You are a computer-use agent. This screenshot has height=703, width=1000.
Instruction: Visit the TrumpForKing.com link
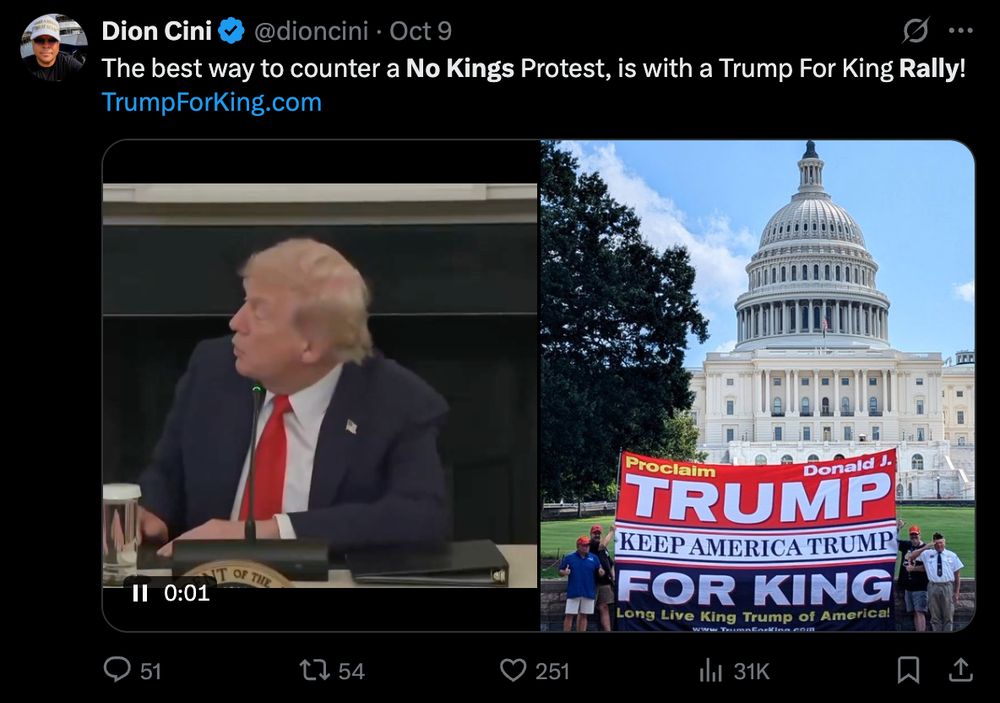[212, 102]
